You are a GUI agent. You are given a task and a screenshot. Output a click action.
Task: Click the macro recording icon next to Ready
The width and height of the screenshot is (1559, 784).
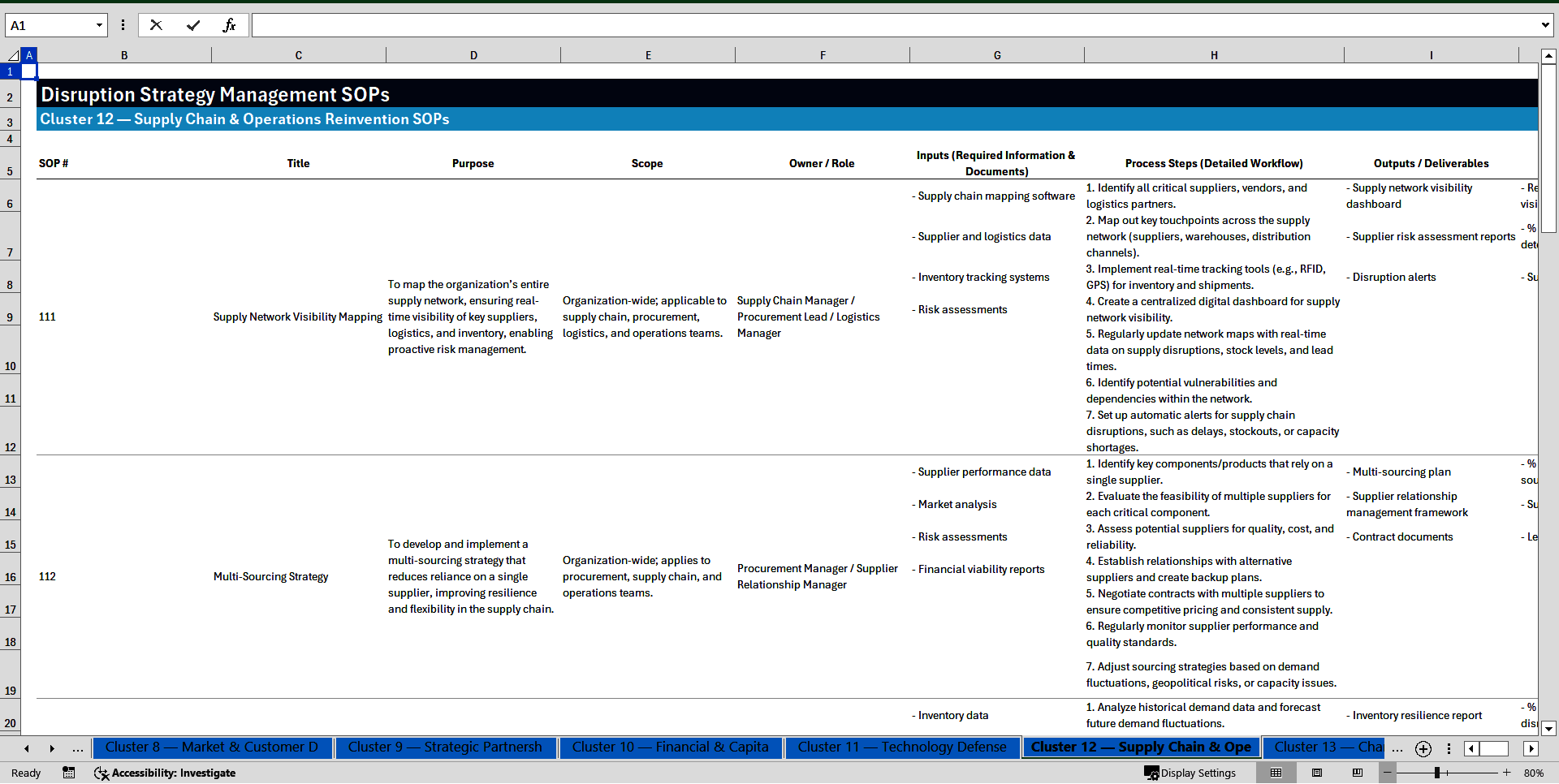[x=69, y=773]
